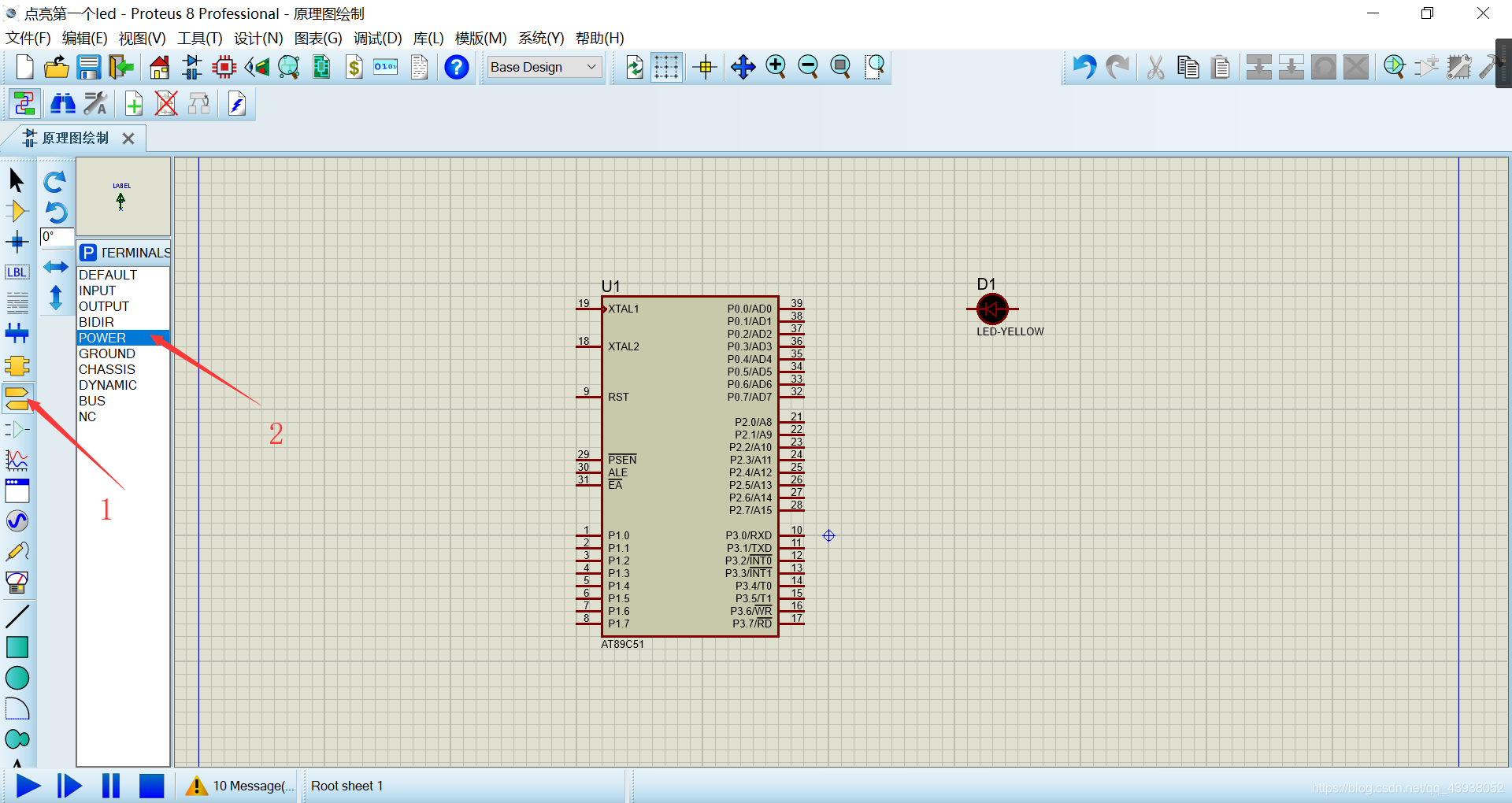Click the Cut scissors icon
Screen dimensions: 1512x803
click(1155, 67)
